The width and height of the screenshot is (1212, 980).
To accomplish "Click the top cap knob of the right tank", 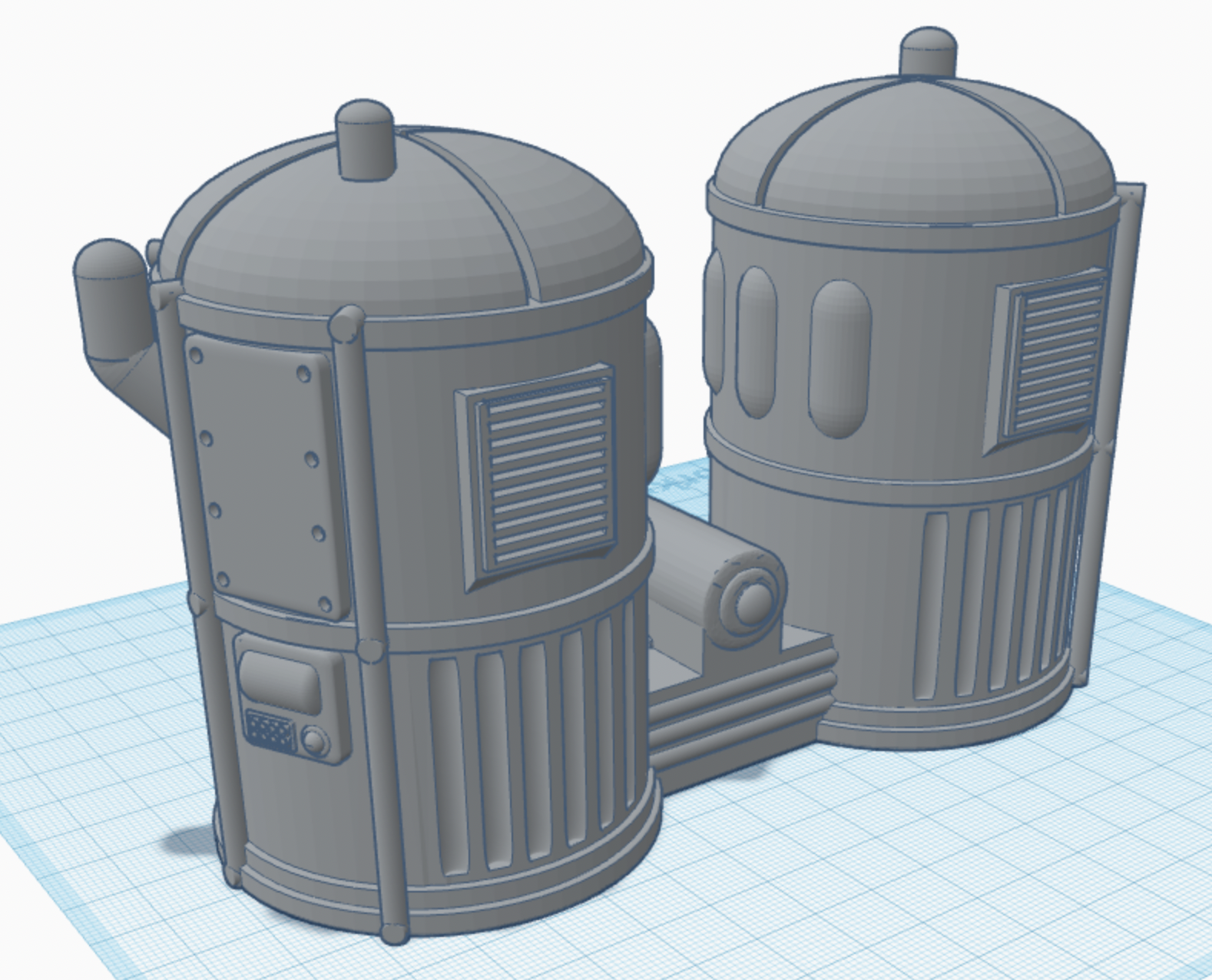I will coord(929,52).
